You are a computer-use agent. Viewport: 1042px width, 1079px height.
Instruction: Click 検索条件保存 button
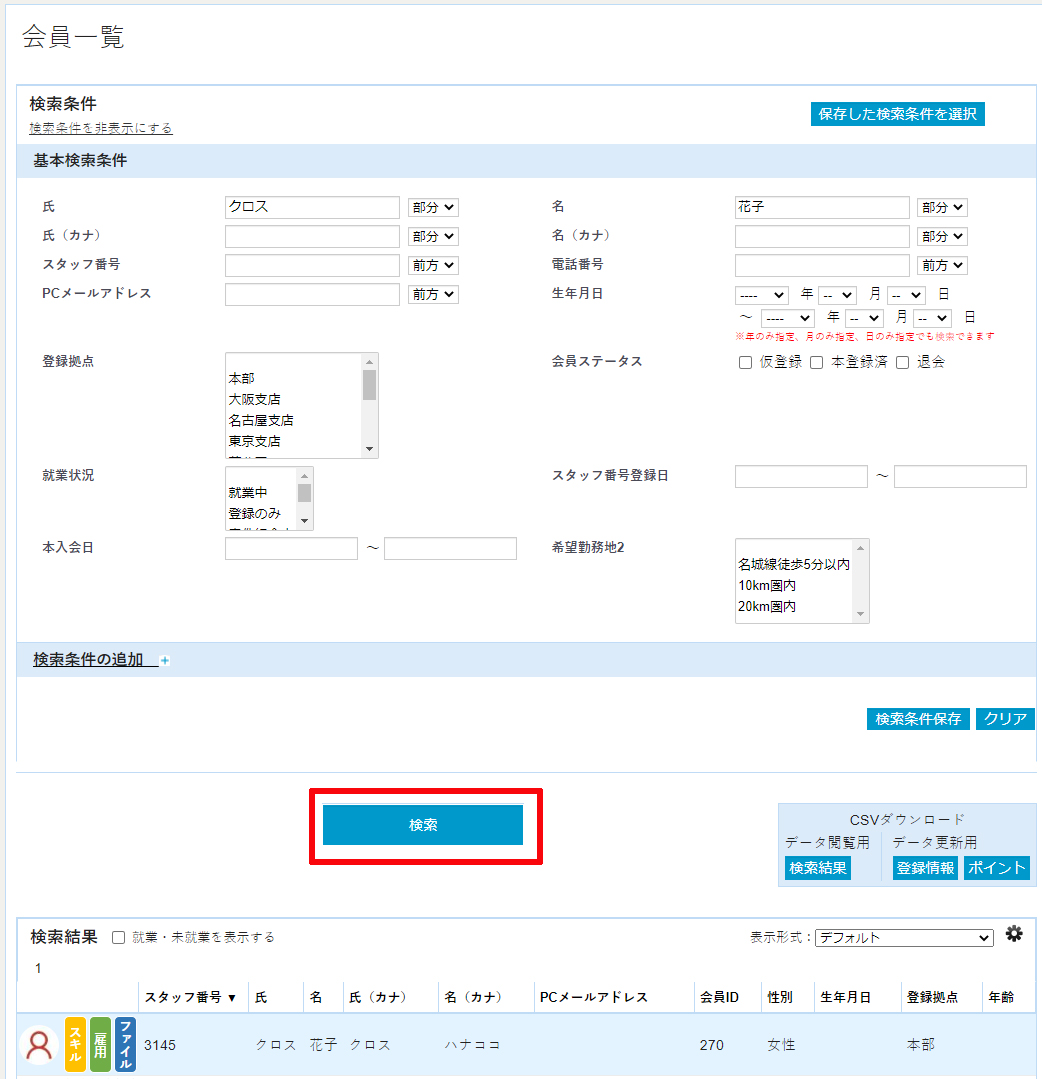(x=918, y=719)
